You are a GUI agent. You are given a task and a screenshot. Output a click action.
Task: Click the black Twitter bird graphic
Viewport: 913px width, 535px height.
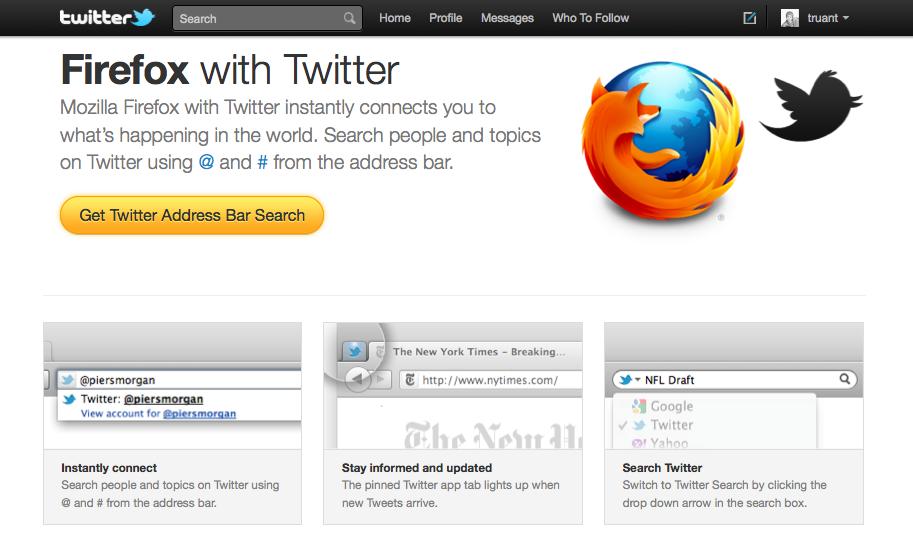click(811, 105)
